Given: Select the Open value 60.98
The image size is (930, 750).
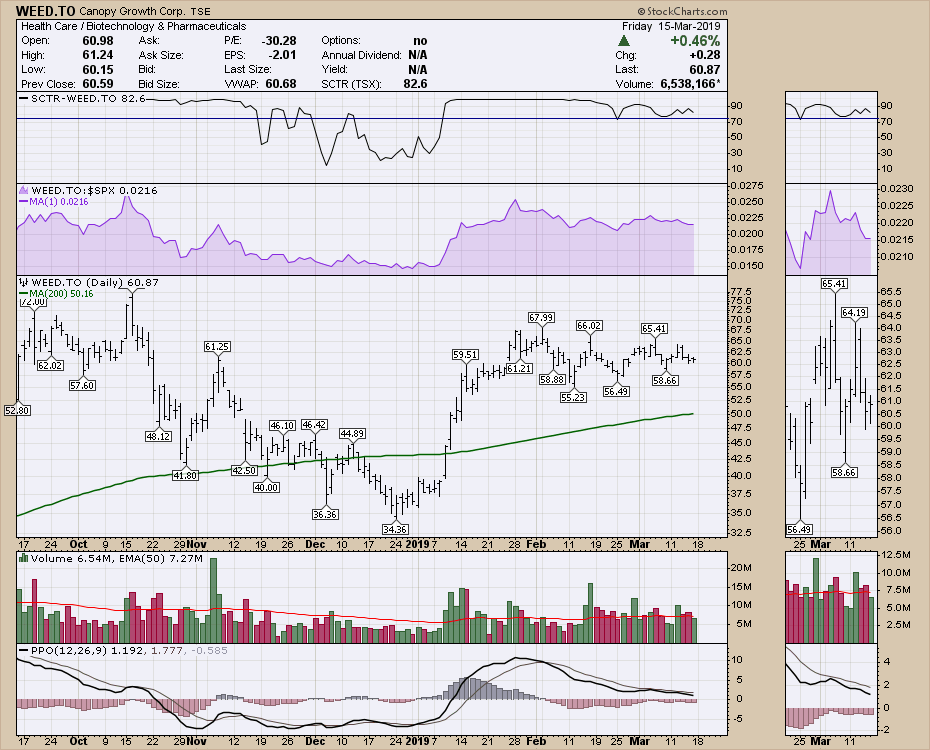Looking at the screenshot, I should [97, 41].
